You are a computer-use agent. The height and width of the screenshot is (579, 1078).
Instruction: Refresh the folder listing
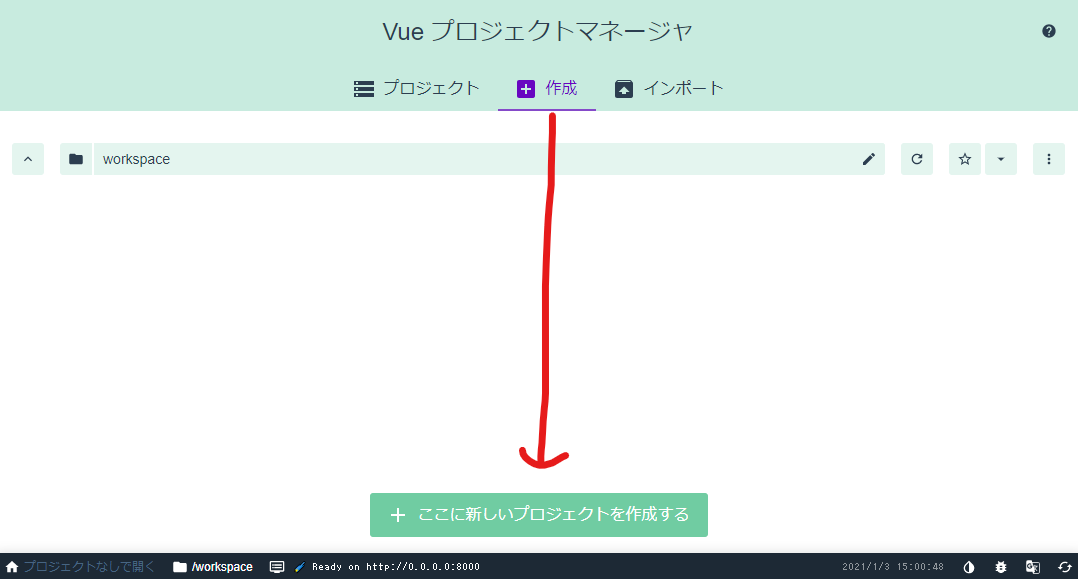[x=916, y=159]
